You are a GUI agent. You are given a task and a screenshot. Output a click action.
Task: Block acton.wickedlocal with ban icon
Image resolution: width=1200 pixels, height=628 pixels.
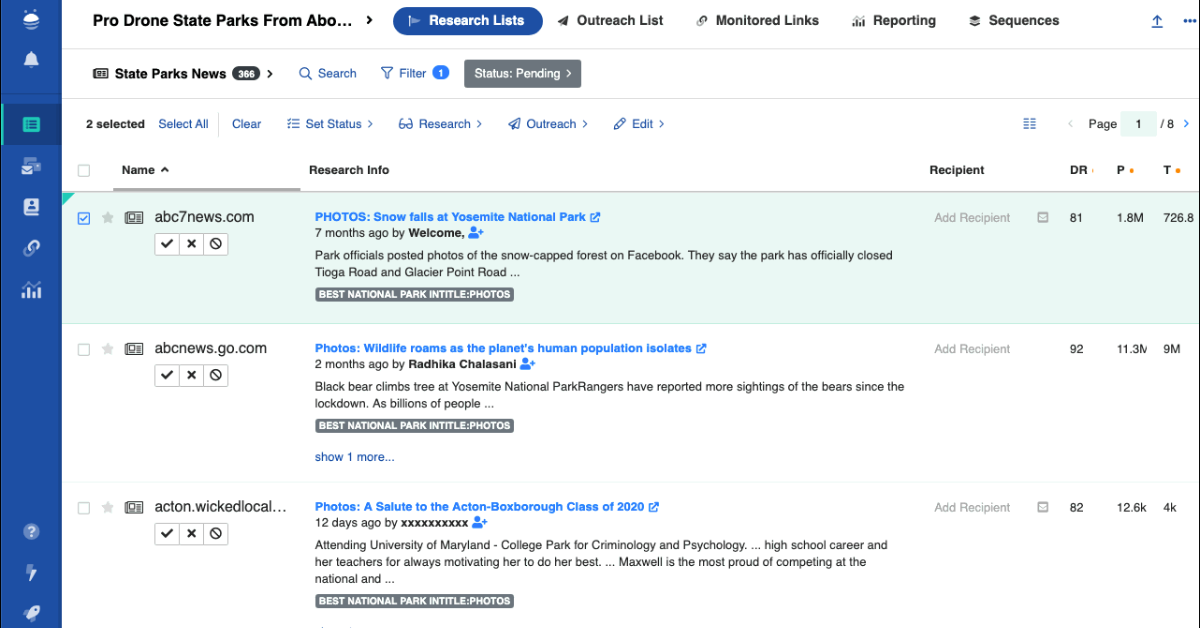[x=215, y=534]
